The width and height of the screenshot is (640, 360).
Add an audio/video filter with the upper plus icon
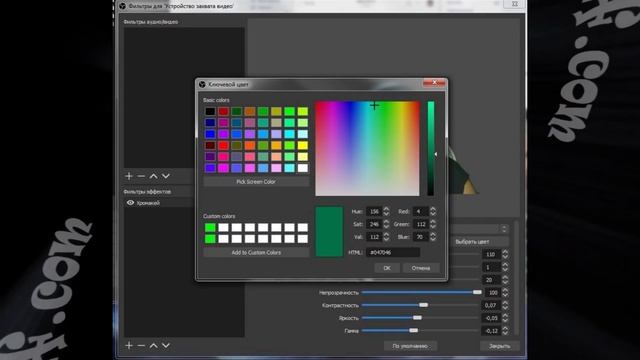point(129,176)
